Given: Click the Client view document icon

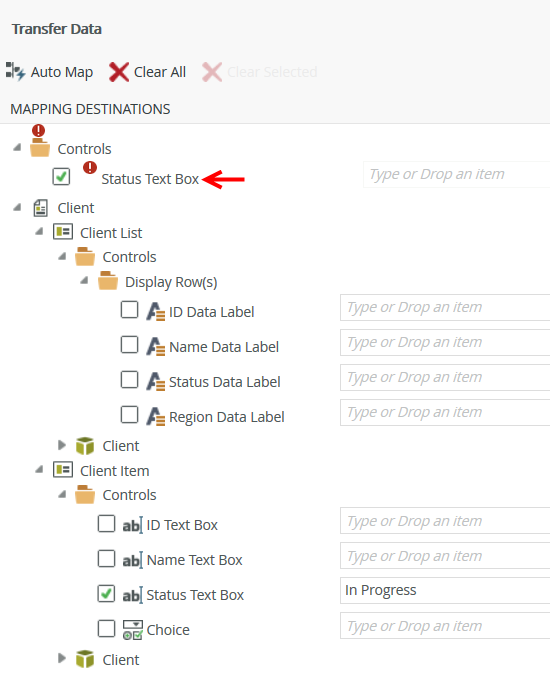Looking at the screenshot, I should (x=41, y=208).
